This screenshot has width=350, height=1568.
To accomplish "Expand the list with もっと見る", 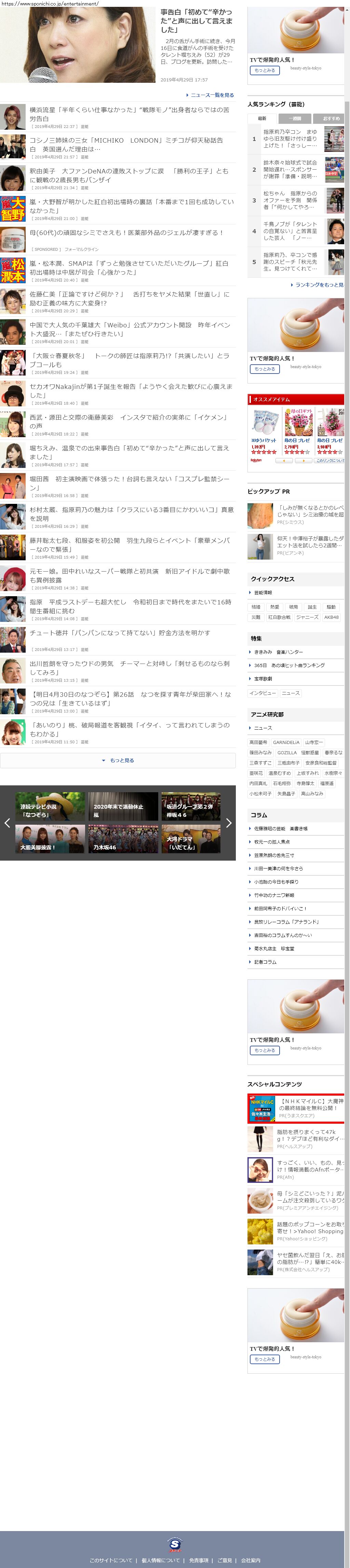I will [x=118, y=760].
